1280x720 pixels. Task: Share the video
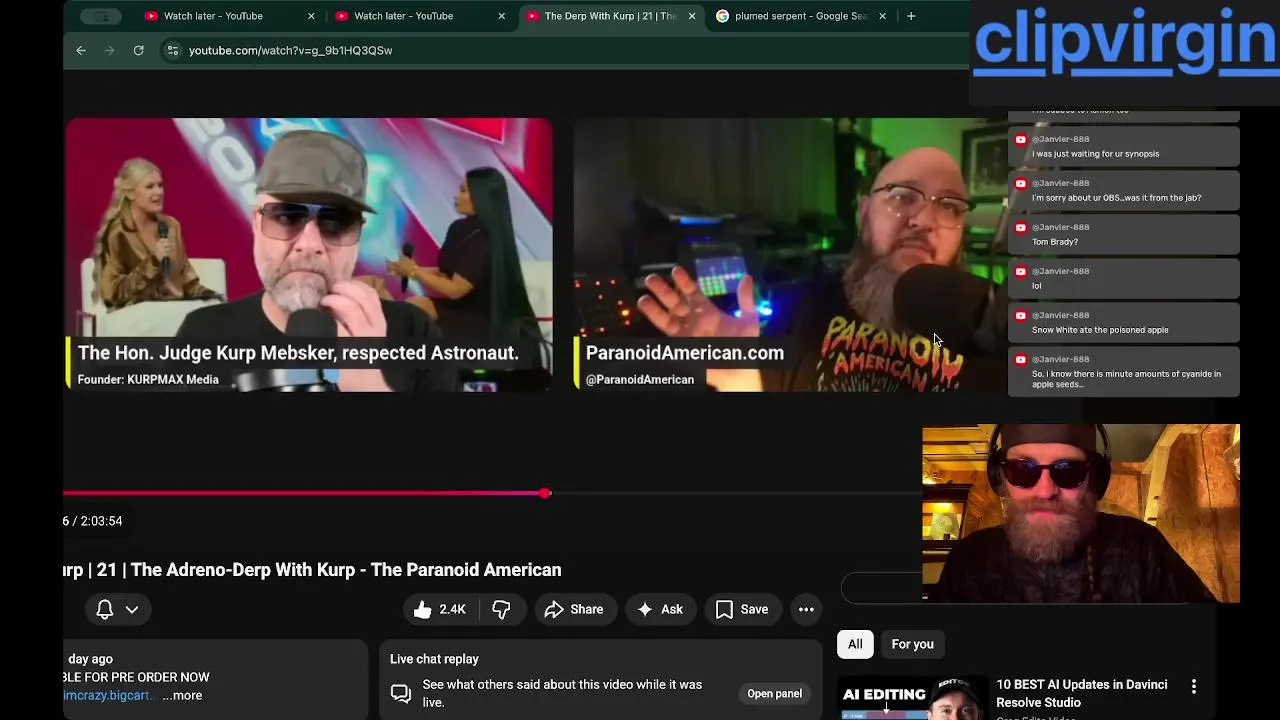(574, 609)
